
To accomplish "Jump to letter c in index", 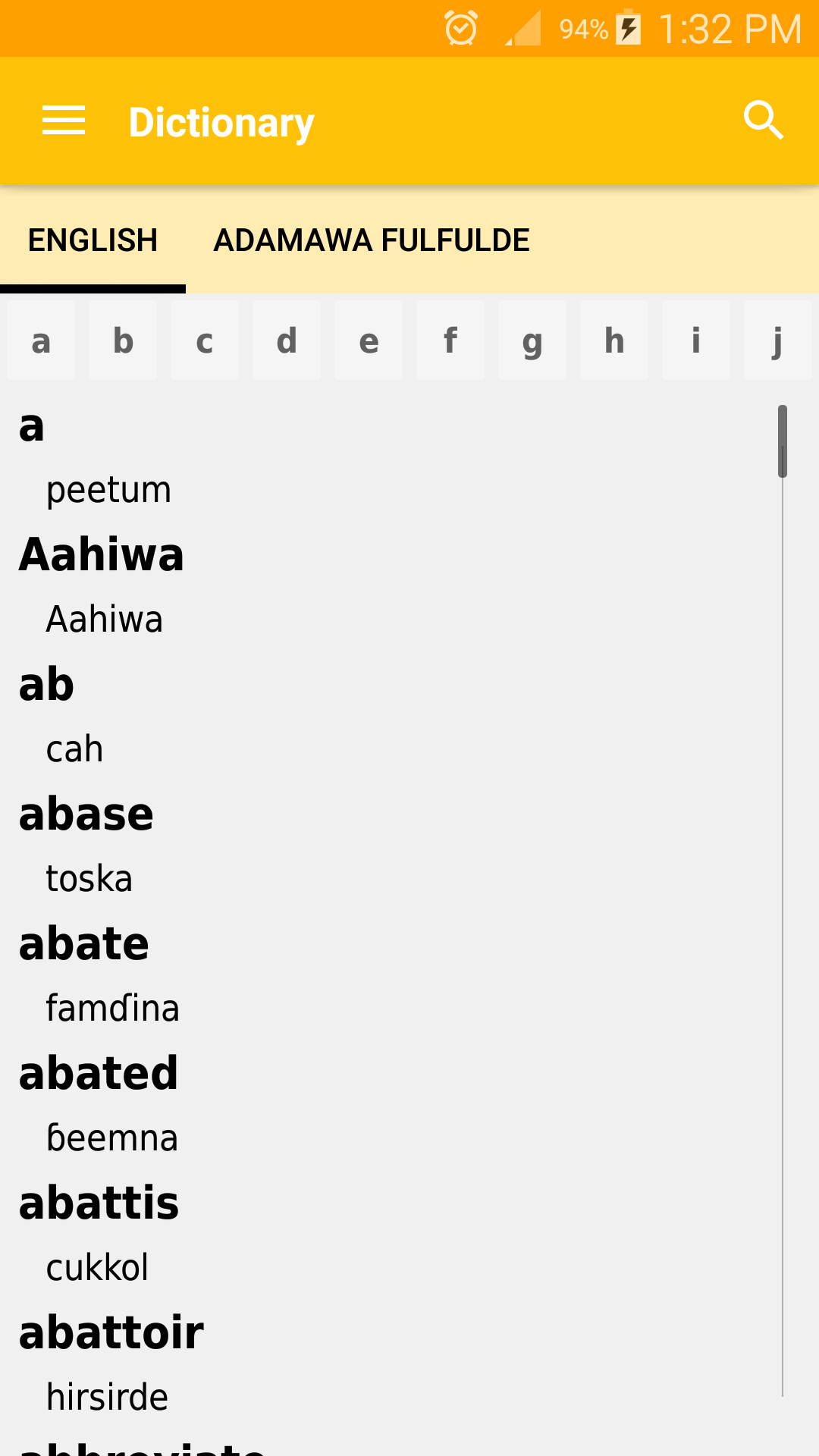I will (x=205, y=340).
